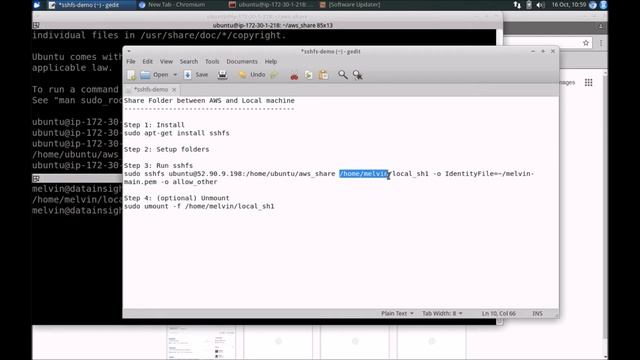Viewport: 640px width, 360px height.
Task: Open the File menu
Action: pos(131,61)
